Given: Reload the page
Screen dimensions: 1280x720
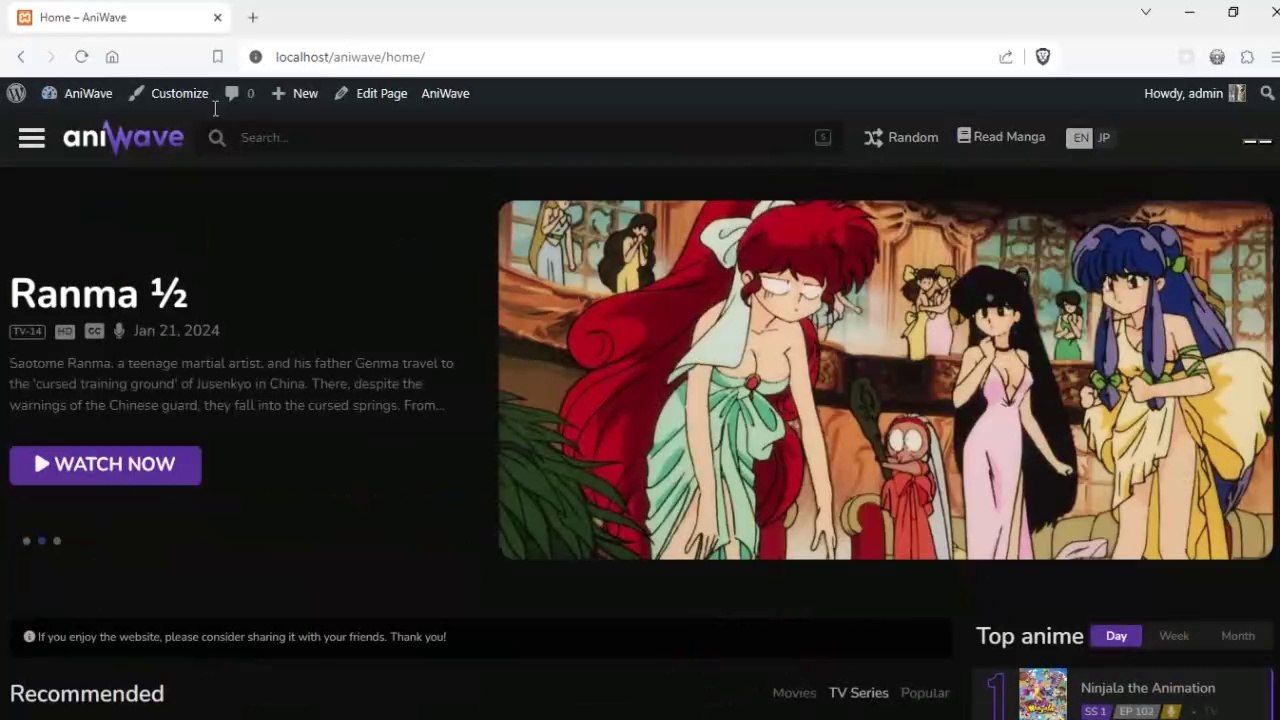Looking at the screenshot, I should pyautogui.click(x=82, y=57).
